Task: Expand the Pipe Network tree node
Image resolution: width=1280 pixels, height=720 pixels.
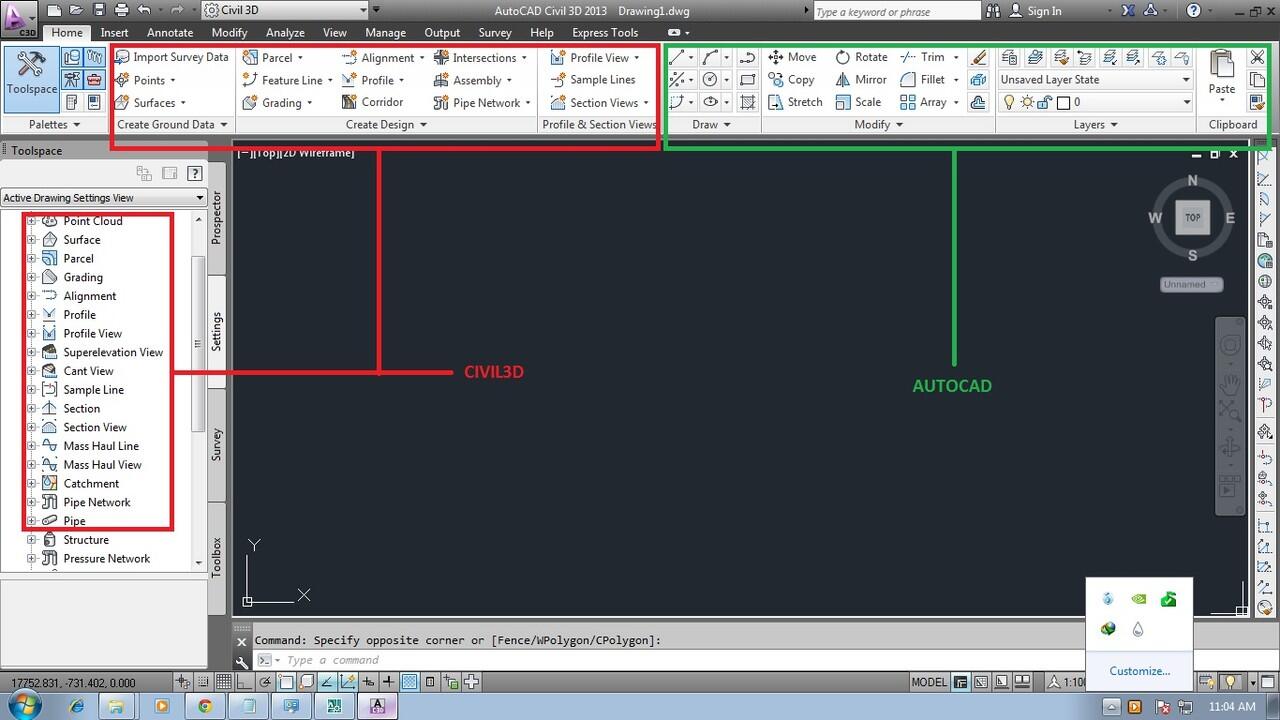Action: coord(31,502)
